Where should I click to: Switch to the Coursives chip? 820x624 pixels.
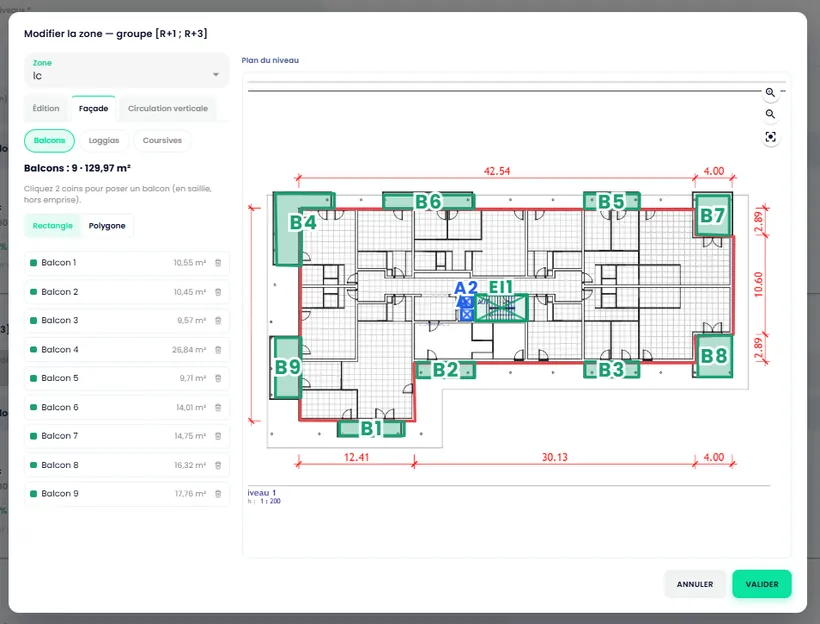162,141
